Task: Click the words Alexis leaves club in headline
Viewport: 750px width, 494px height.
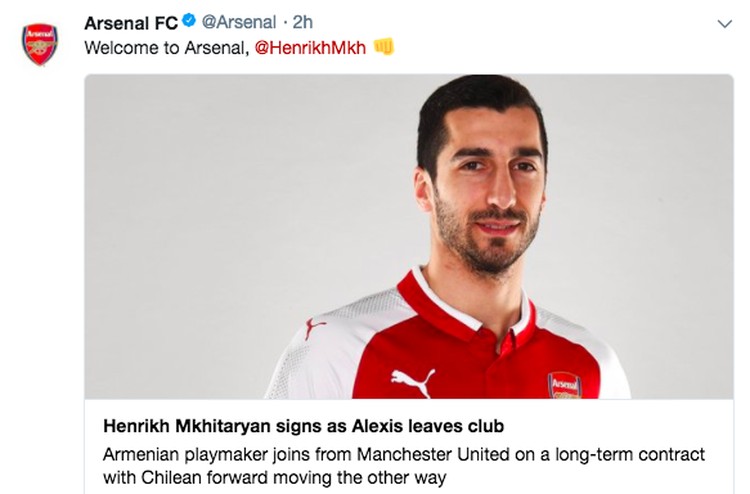Action: click(428, 426)
